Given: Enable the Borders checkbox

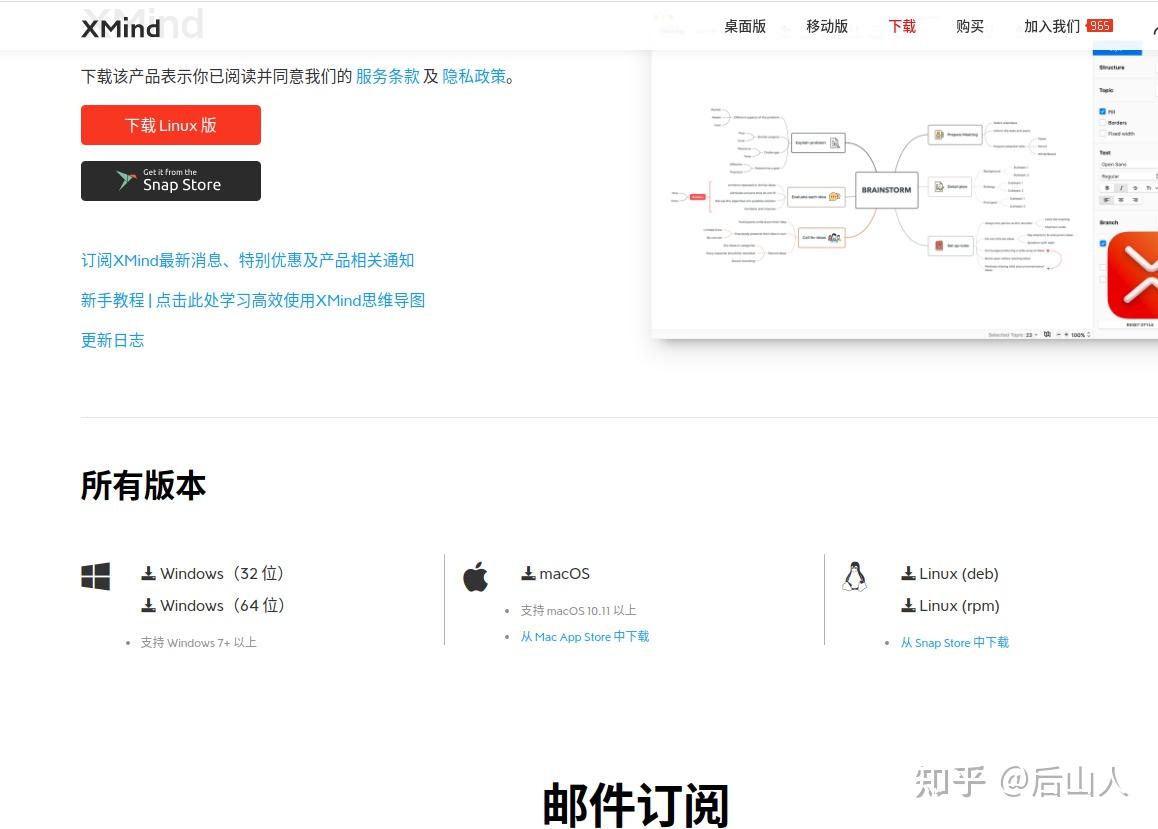Looking at the screenshot, I should [1102, 122].
